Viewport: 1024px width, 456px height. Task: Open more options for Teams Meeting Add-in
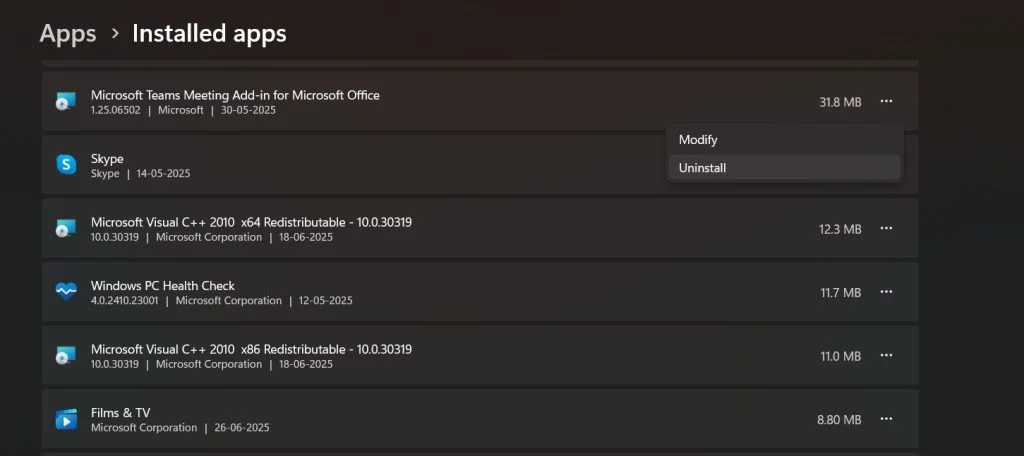coord(886,101)
